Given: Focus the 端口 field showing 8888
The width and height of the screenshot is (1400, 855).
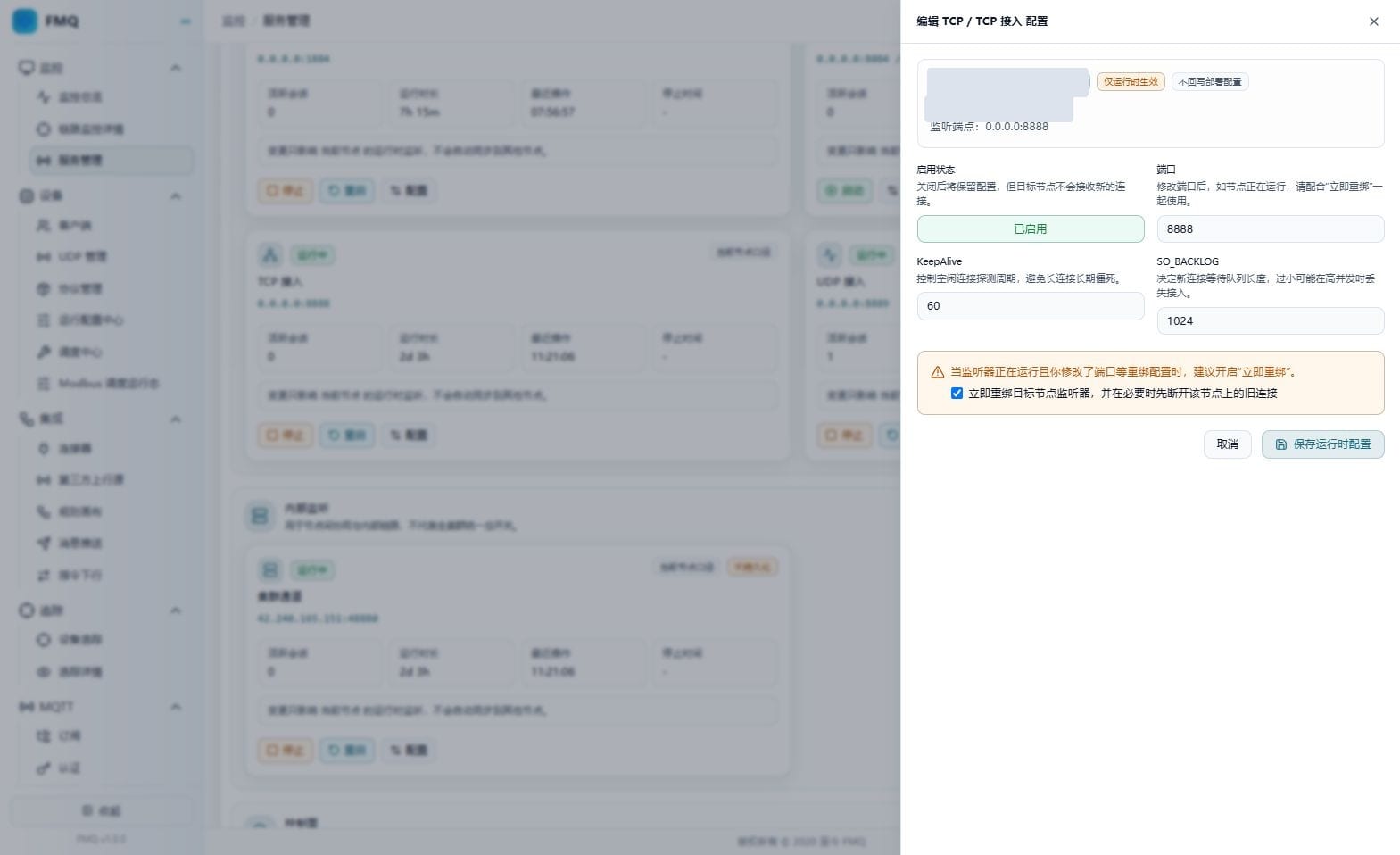Looking at the screenshot, I should coord(1270,229).
